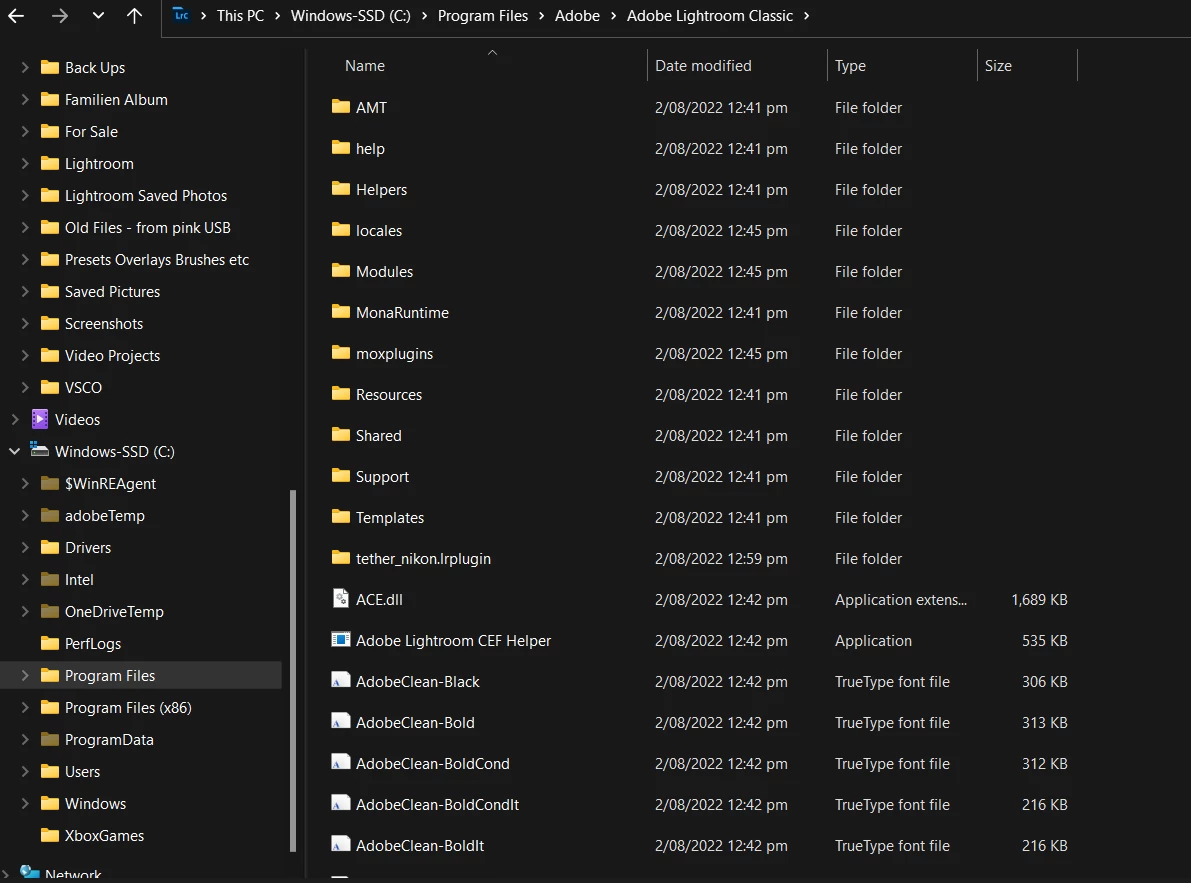Select the AdobeClean-Black font file icon
1191x883 pixels.
pyautogui.click(x=341, y=680)
